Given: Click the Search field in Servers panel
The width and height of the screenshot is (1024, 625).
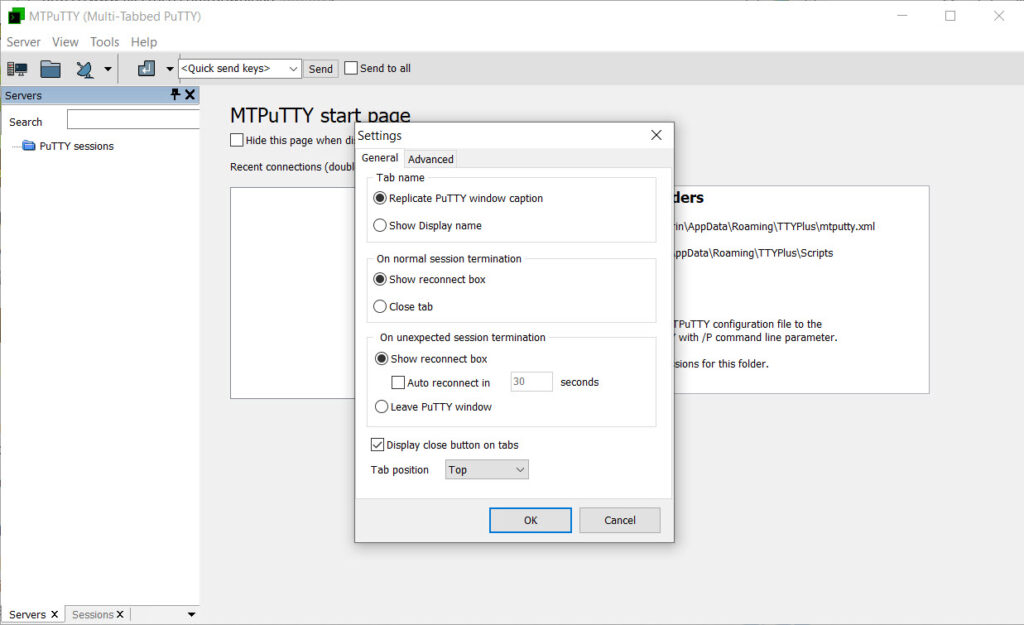Looking at the screenshot, I should tap(133, 121).
